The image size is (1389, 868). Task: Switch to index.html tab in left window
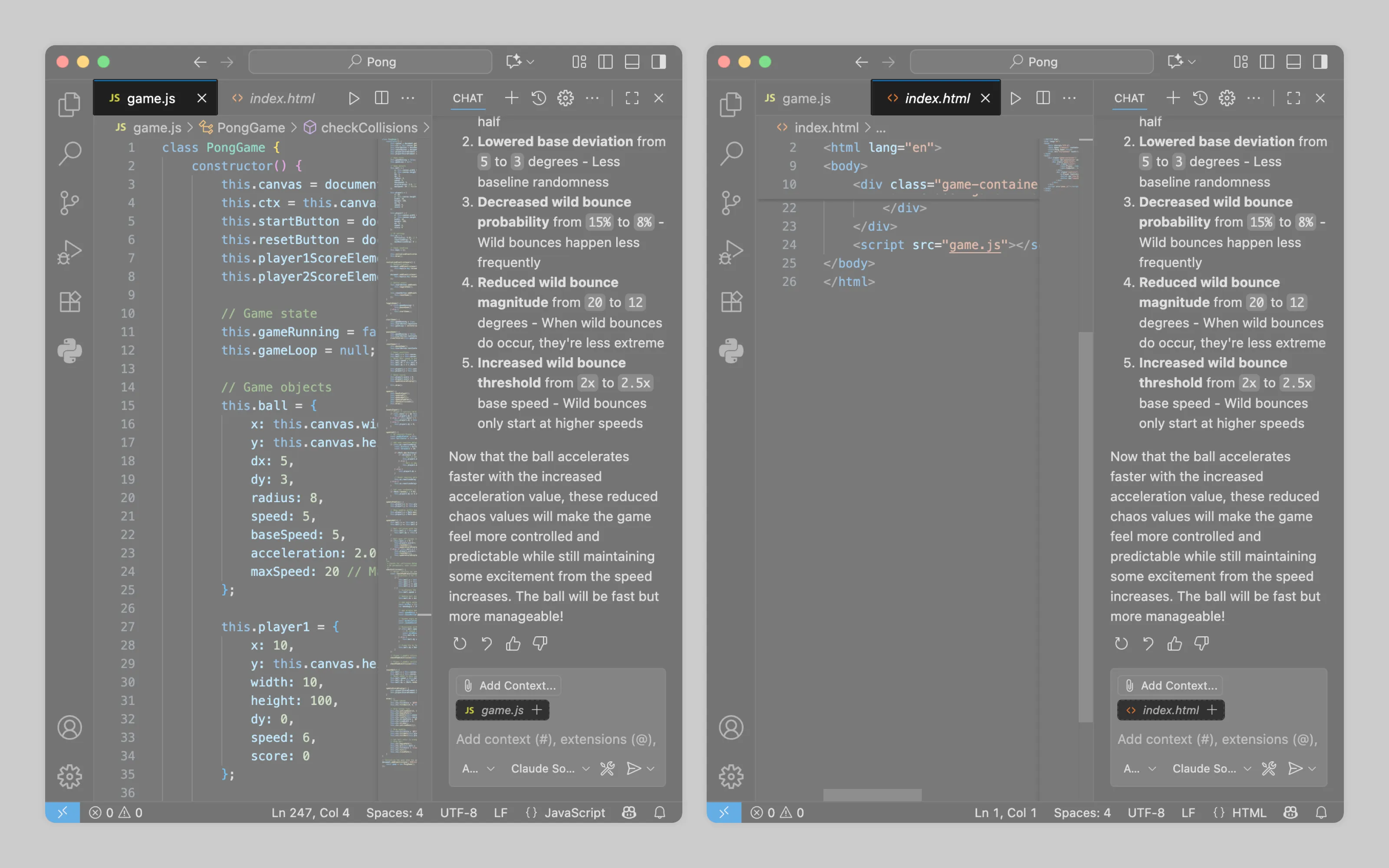pos(281,98)
